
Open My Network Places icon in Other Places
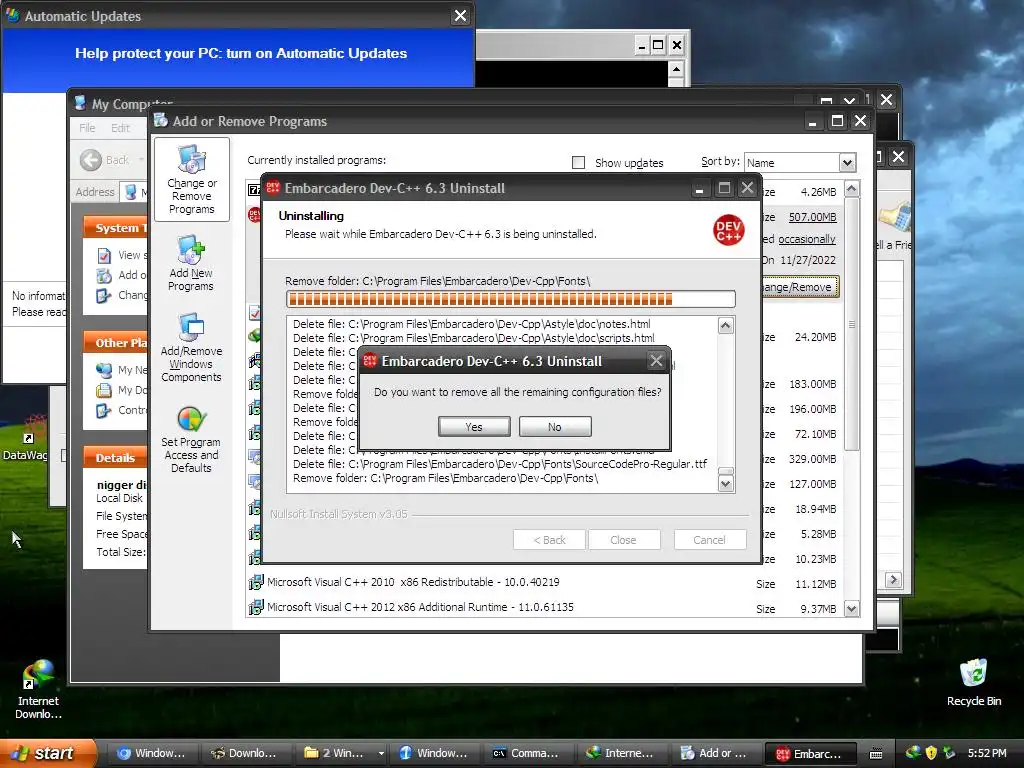click(104, 370)
